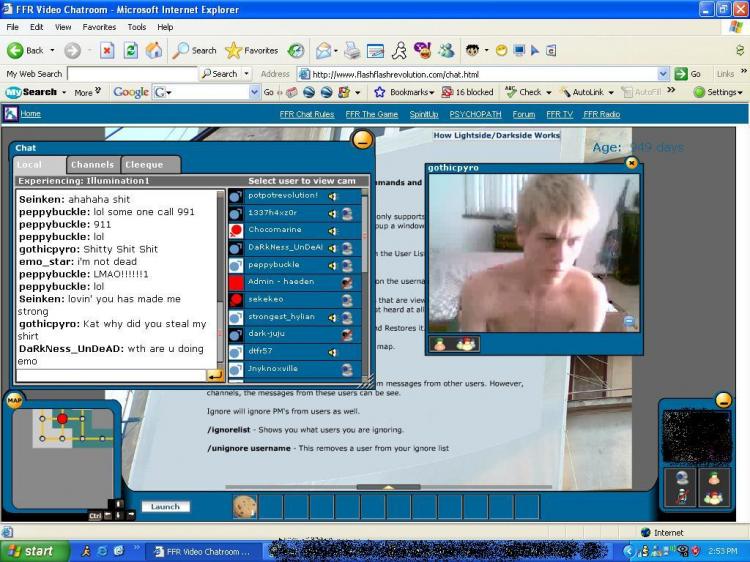Toggle speaker mute for dtfr57
This screenshot has width=750, height=562.
[x=333, y=352]
